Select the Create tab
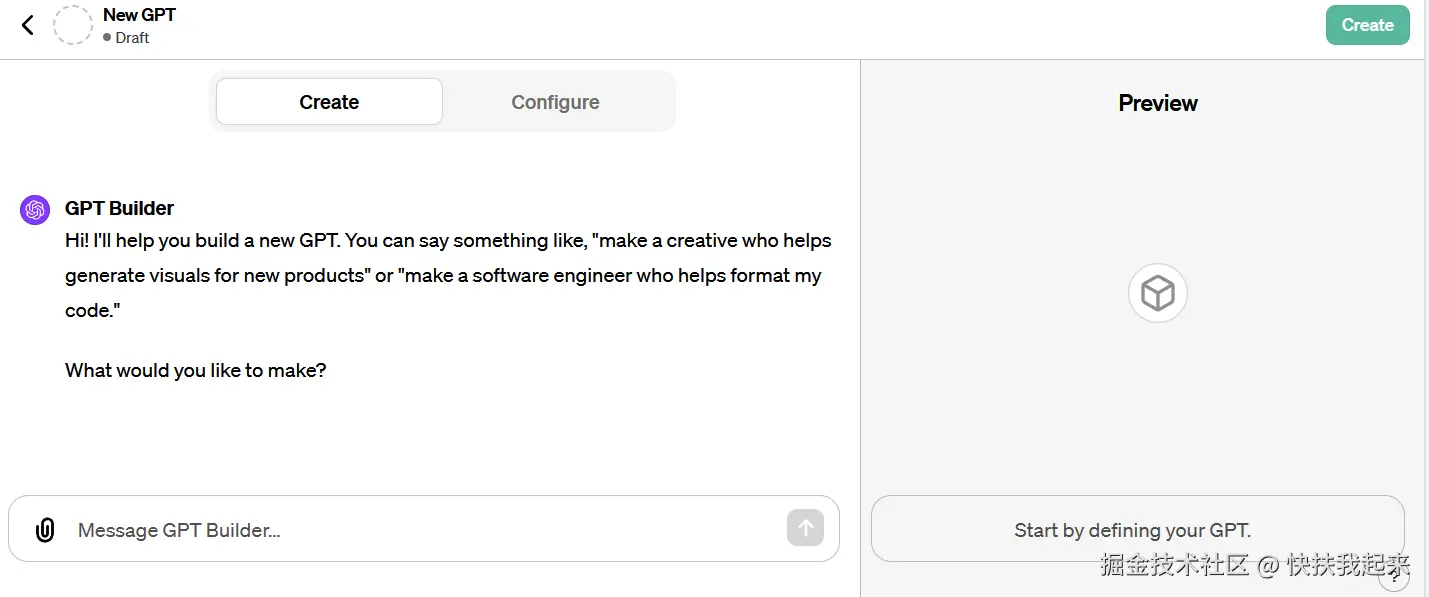The width and height of the screenshot is (1429, 597). pyautogui.click(x=329, y=102)
